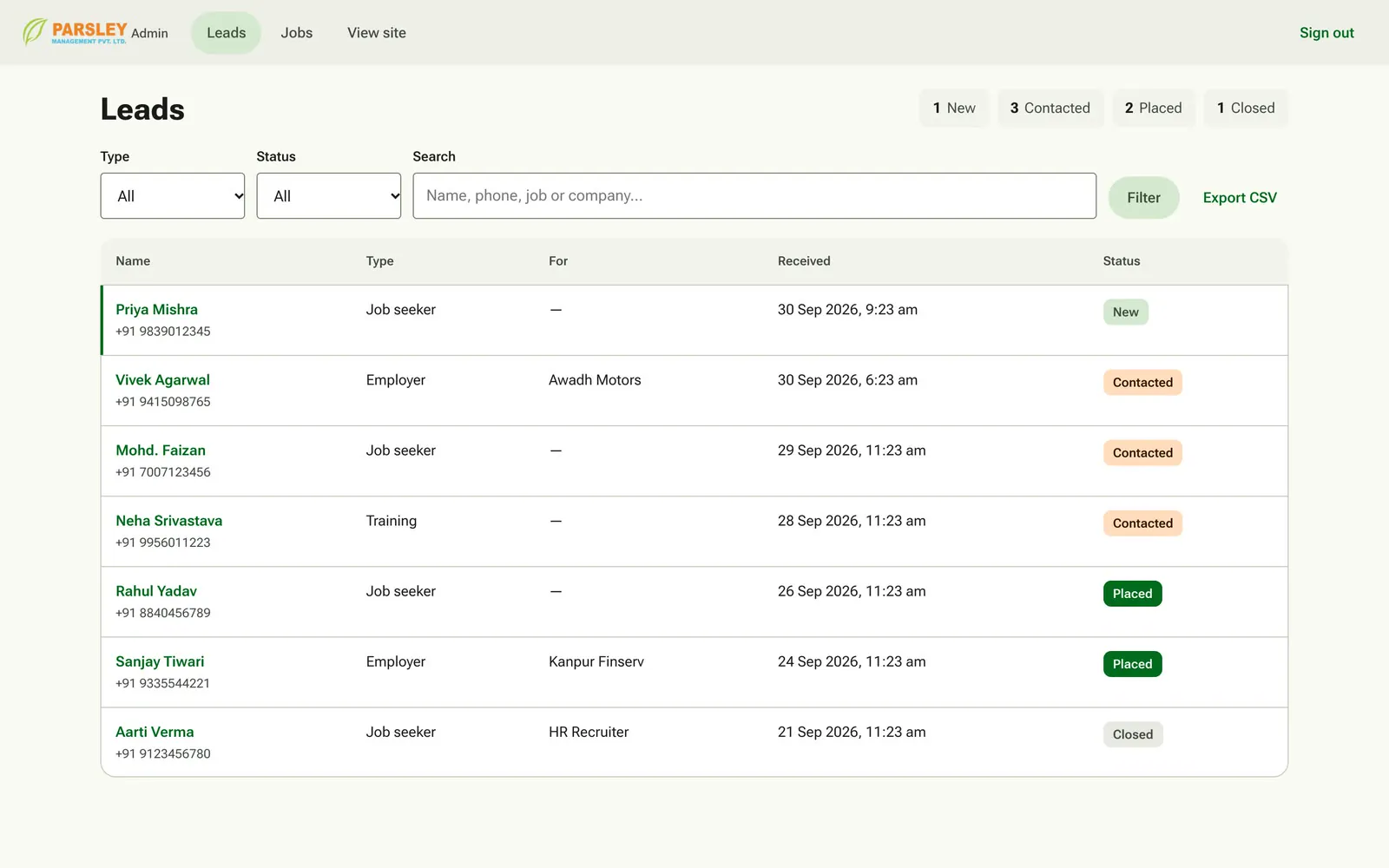Show the 1 Closed leads chip
Viewport: 1389px width, 868px height.
[1246, 108]
